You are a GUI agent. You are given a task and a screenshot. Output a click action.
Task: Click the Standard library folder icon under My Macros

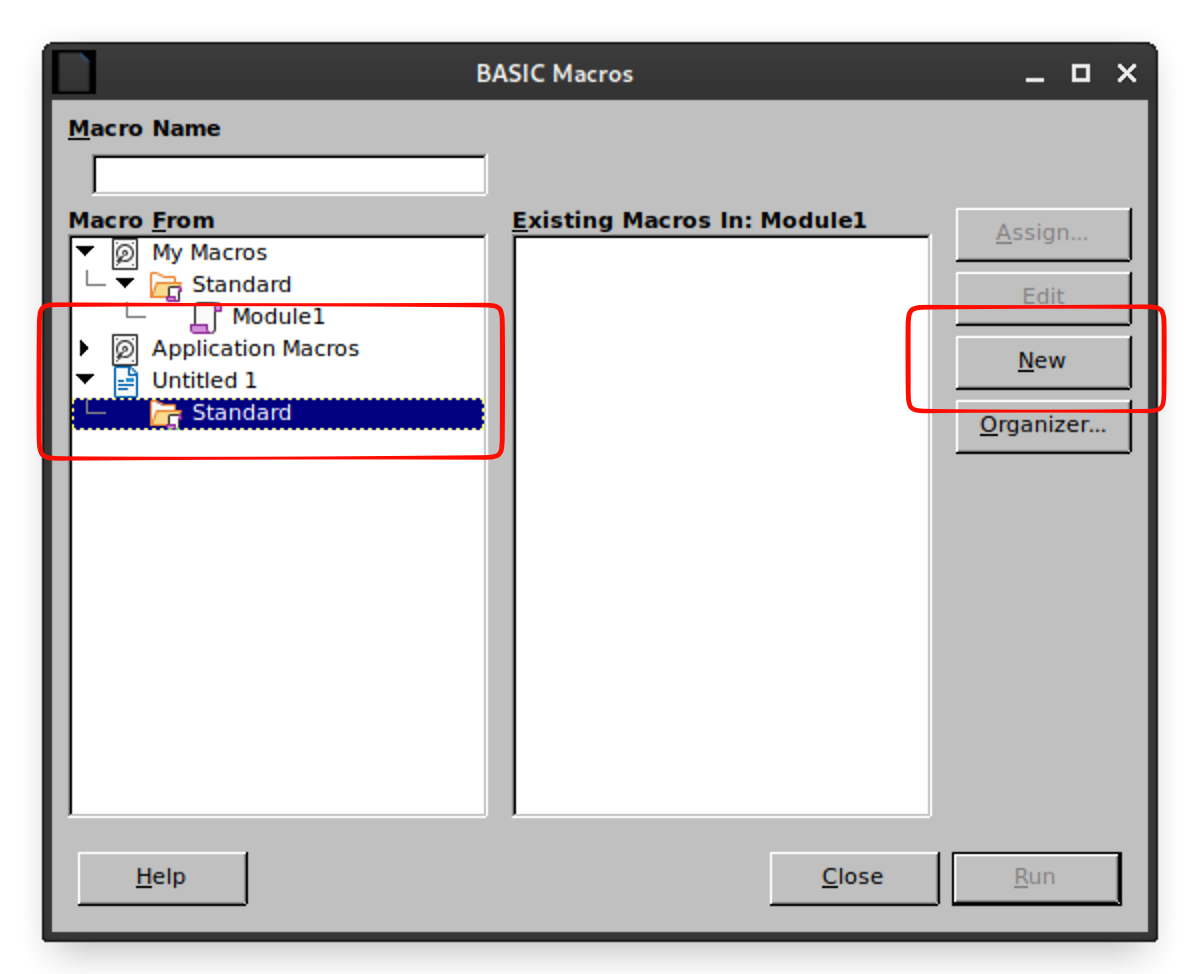[x=166, y=285]
